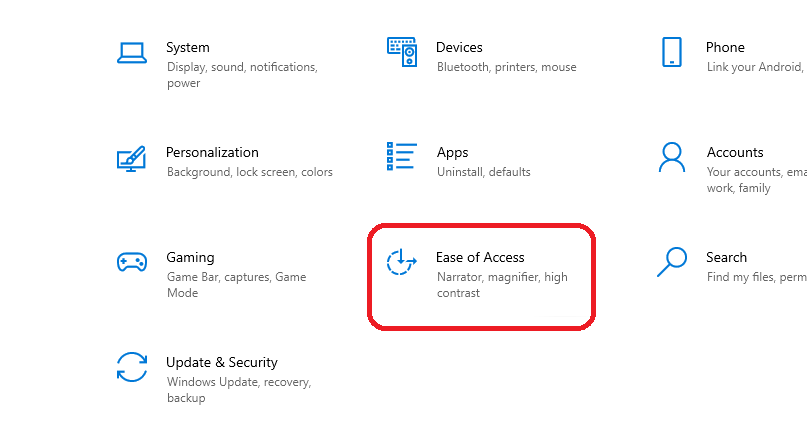Go to the Update & Security title

[x=222, y=362]
